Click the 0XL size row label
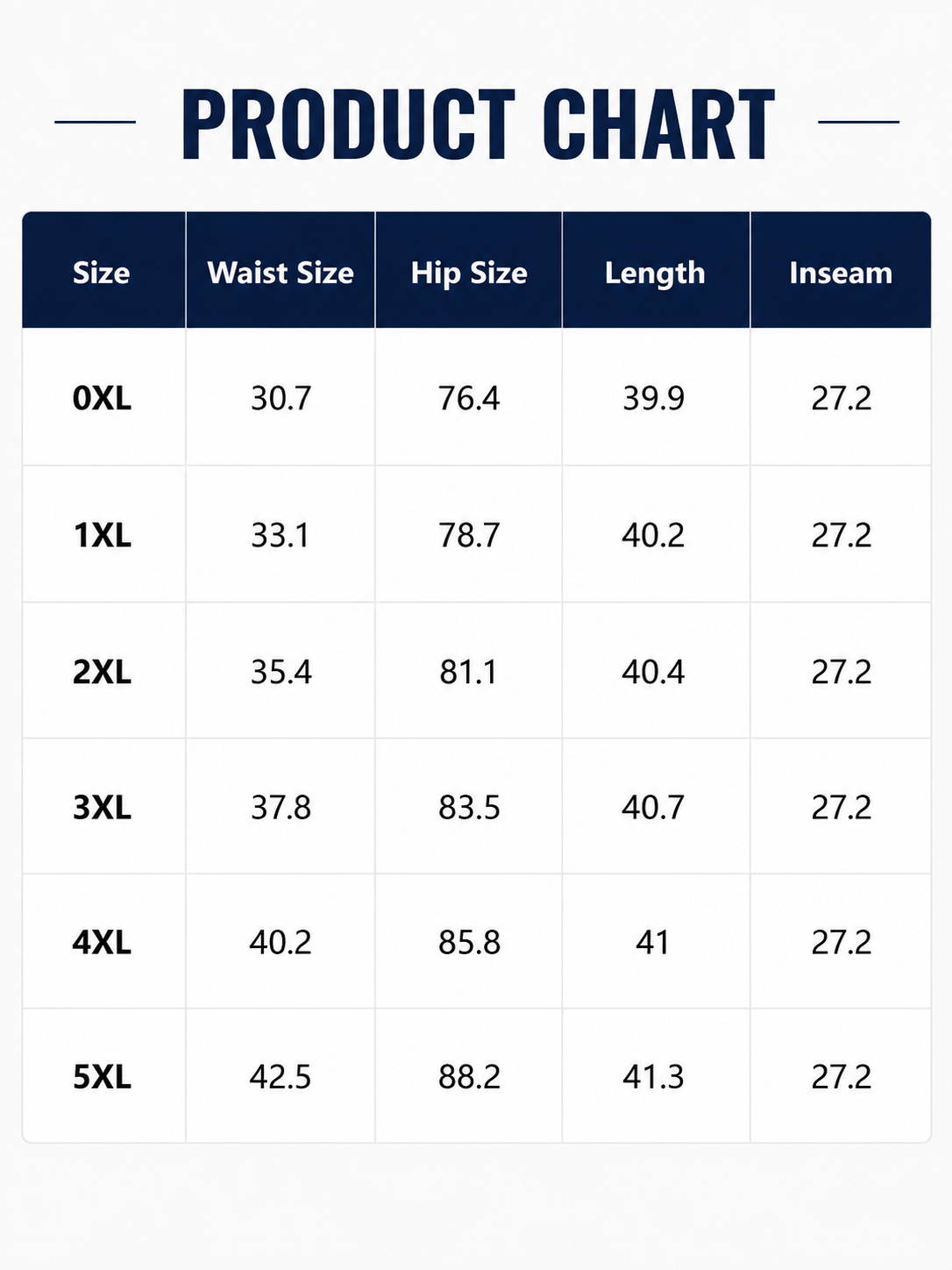This screenshot has width=952, height=1270. coord(102,398)
